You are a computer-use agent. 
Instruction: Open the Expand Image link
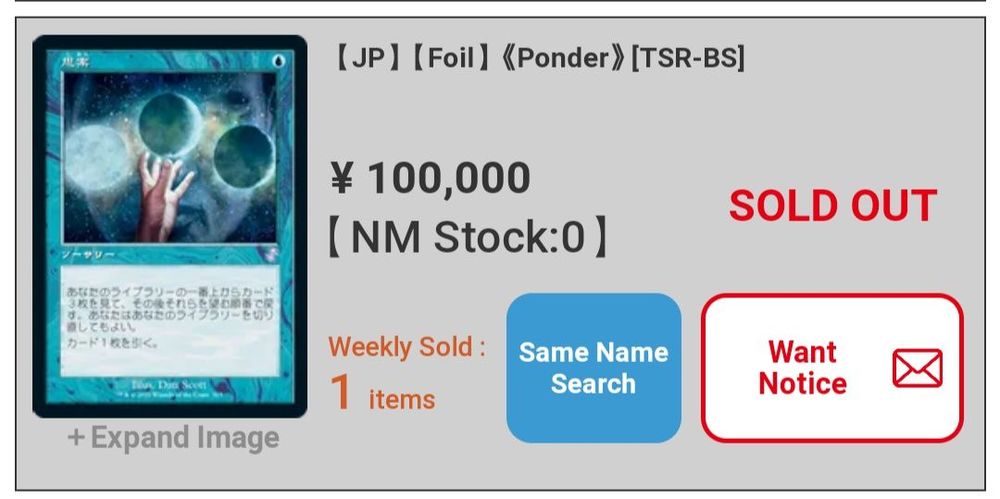173,438
